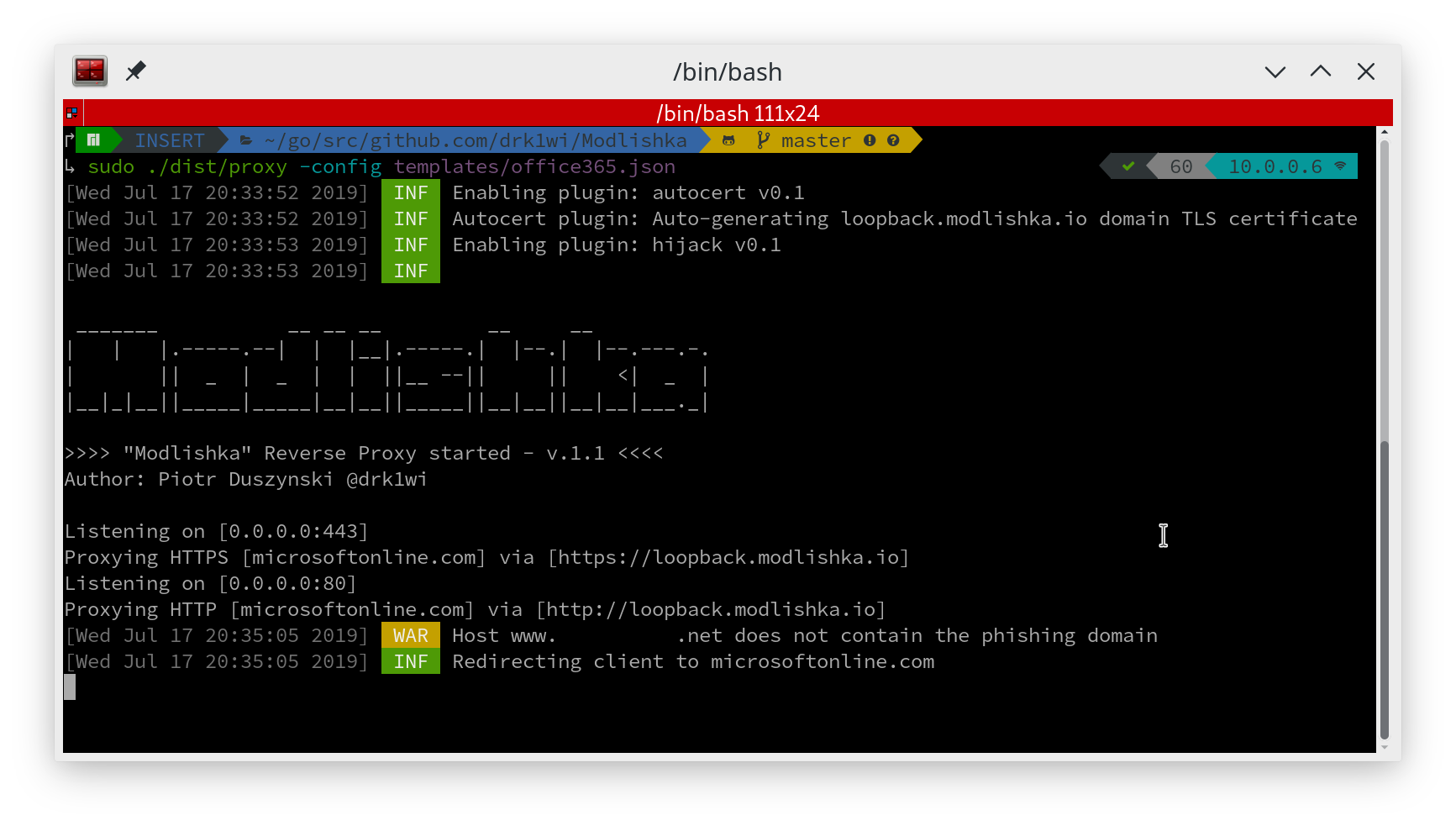Click the git branch icon beside master
1456x826 pixels.
pos(763,140)
